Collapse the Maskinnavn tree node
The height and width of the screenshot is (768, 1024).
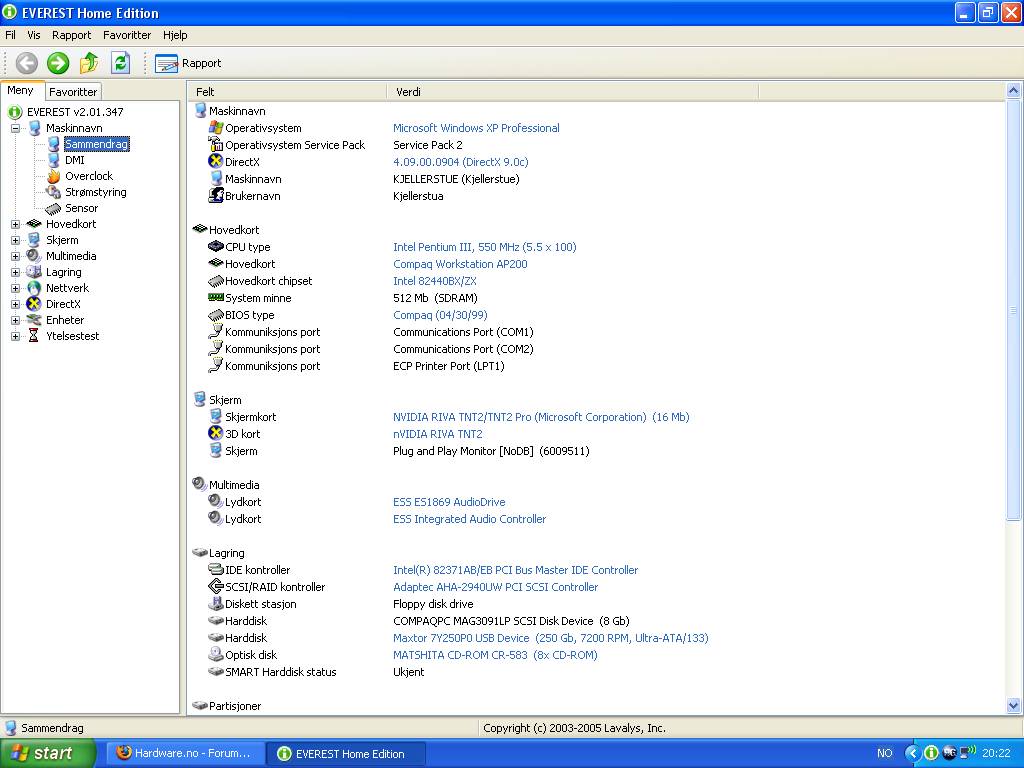pos(16,128)
